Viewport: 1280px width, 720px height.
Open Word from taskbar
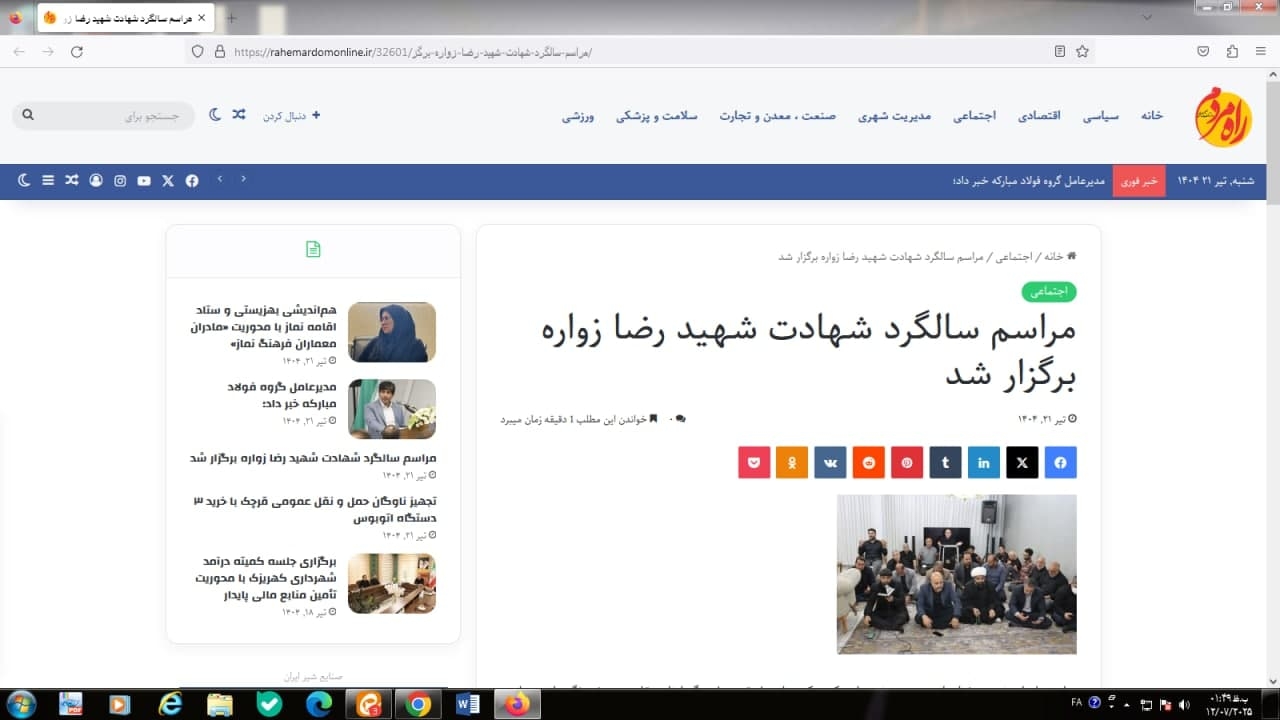pos(468,704)
